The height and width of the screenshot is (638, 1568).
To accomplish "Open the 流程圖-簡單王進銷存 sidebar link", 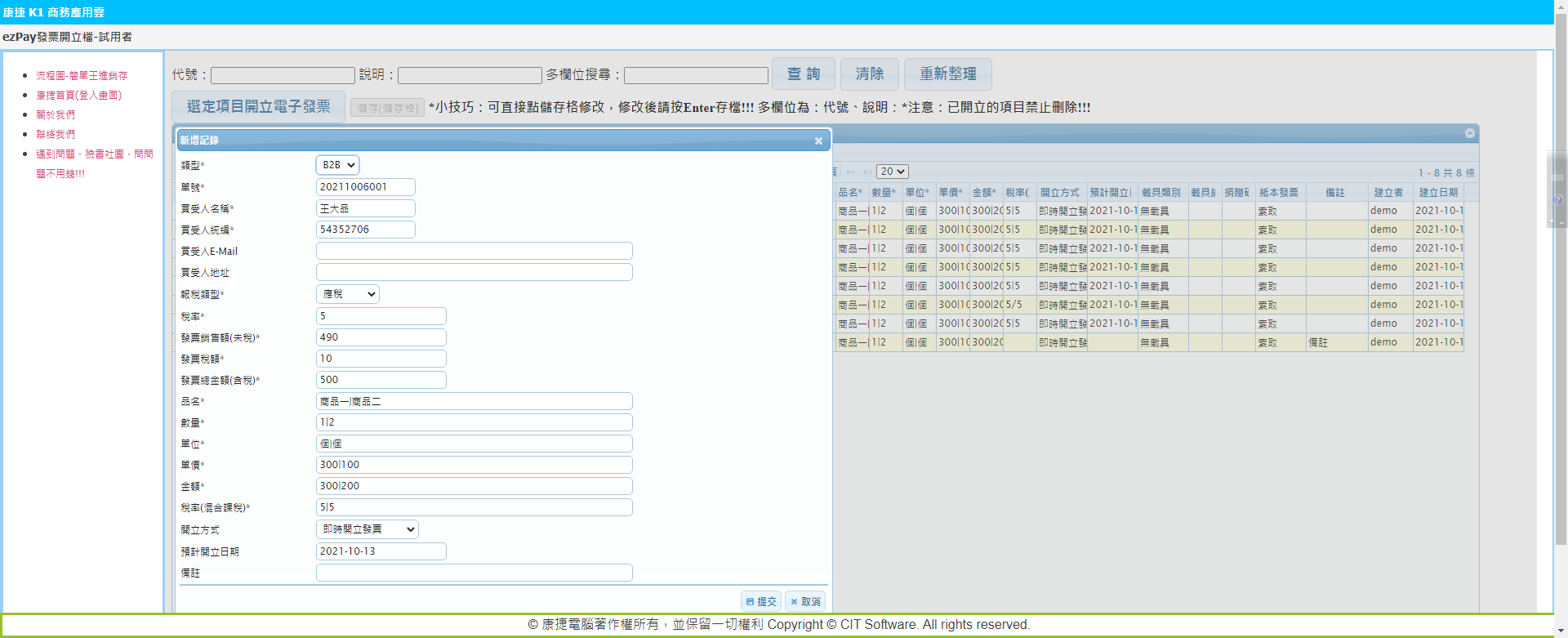I will (82, 76).
